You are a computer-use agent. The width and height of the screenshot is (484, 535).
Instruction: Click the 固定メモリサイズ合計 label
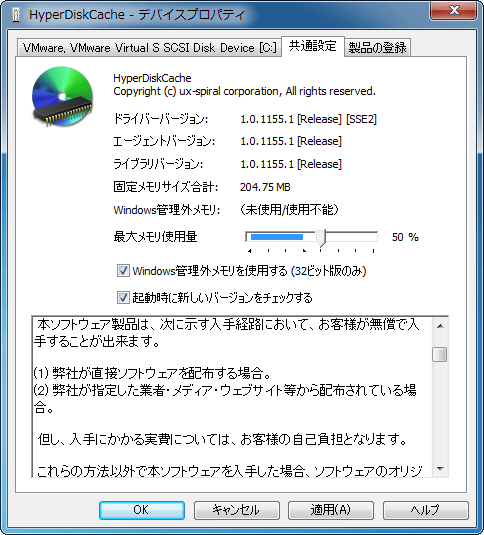[165, 187]
